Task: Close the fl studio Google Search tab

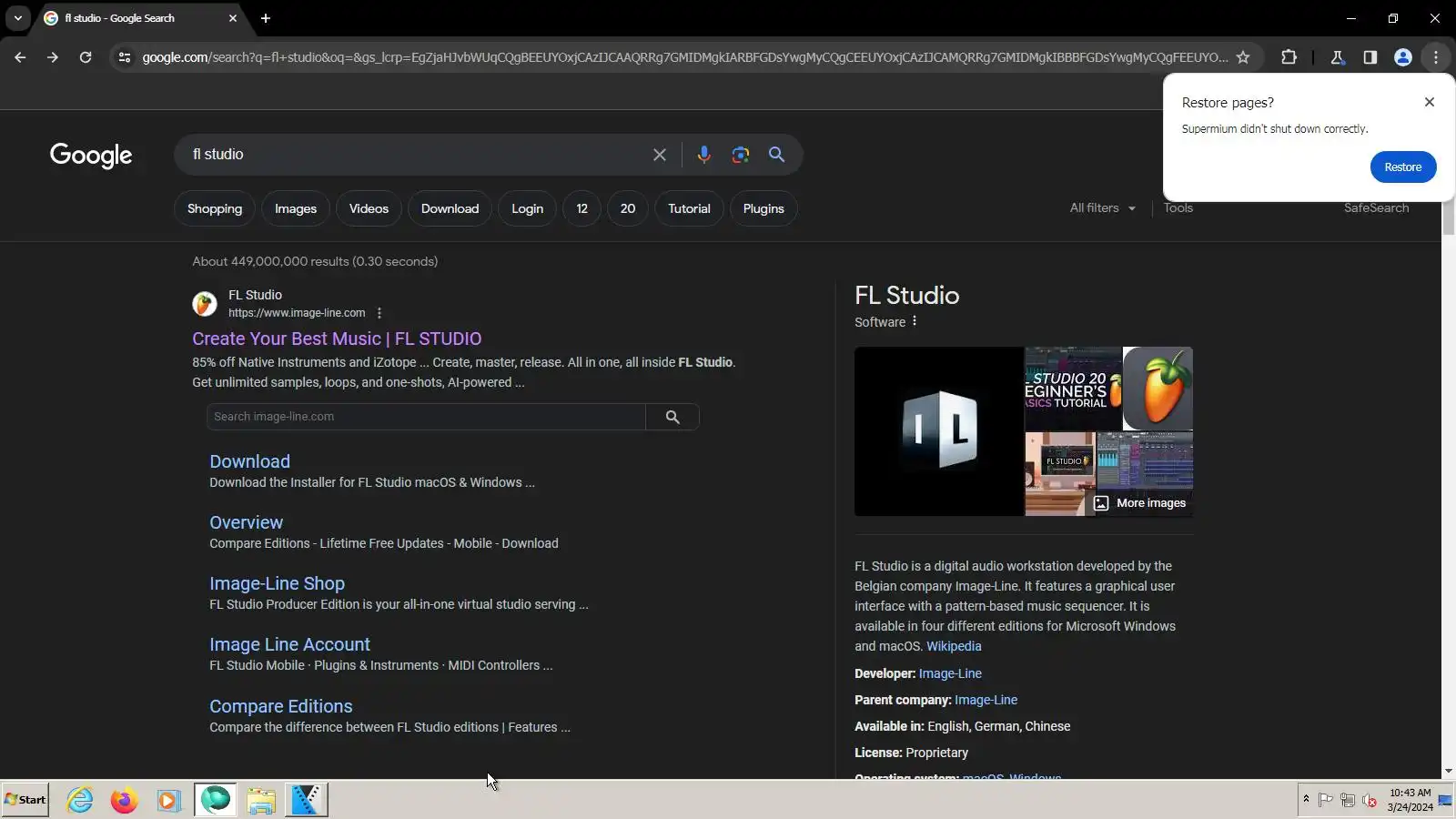Action: click(233, 18)
